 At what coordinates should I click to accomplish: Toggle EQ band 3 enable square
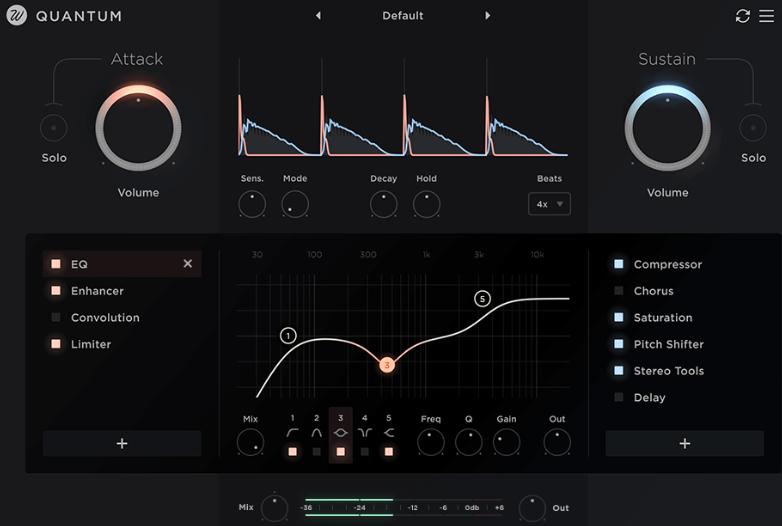click(341, 452)
